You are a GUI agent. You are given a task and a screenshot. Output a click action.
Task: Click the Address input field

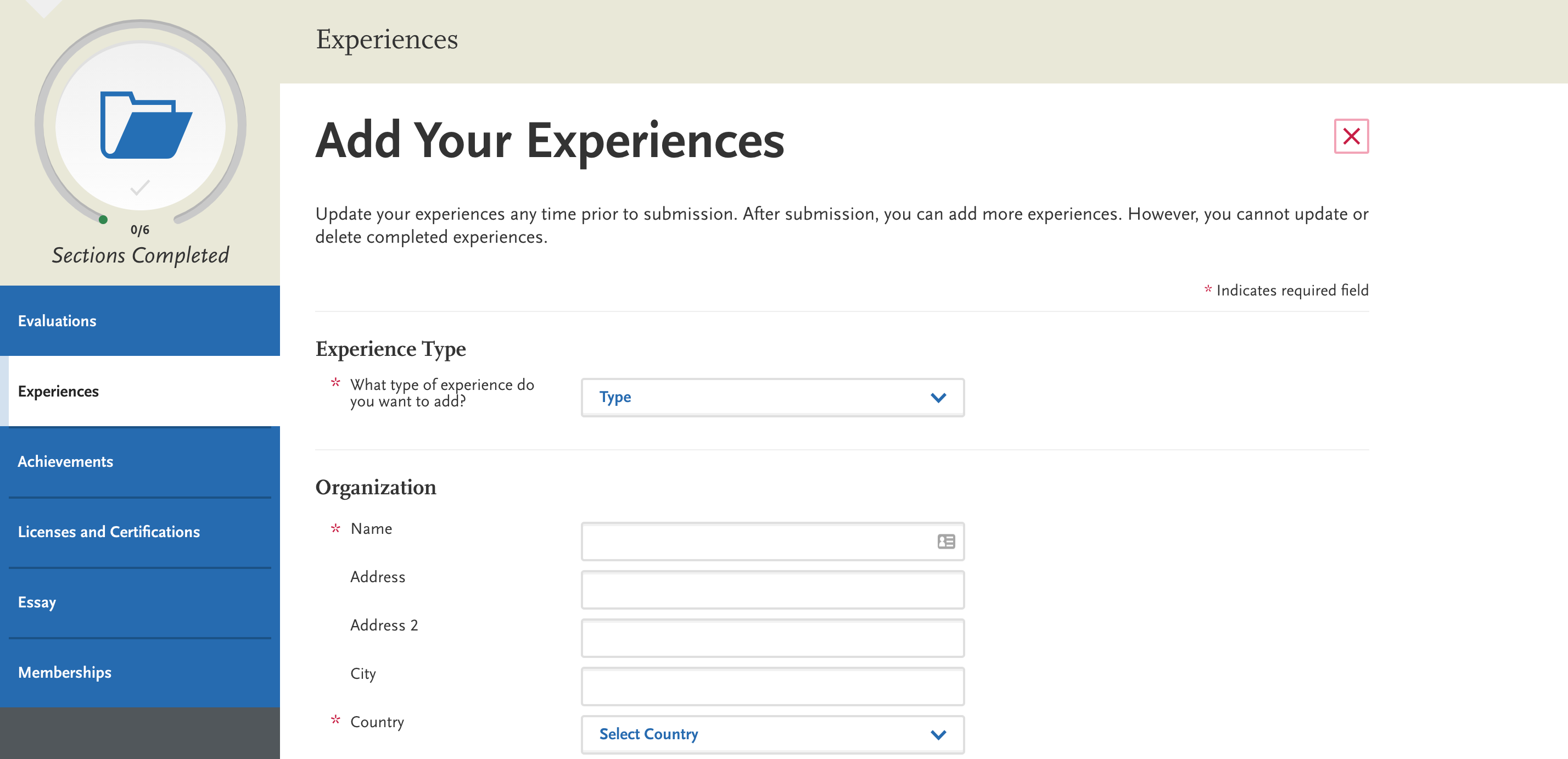[772, 590]
